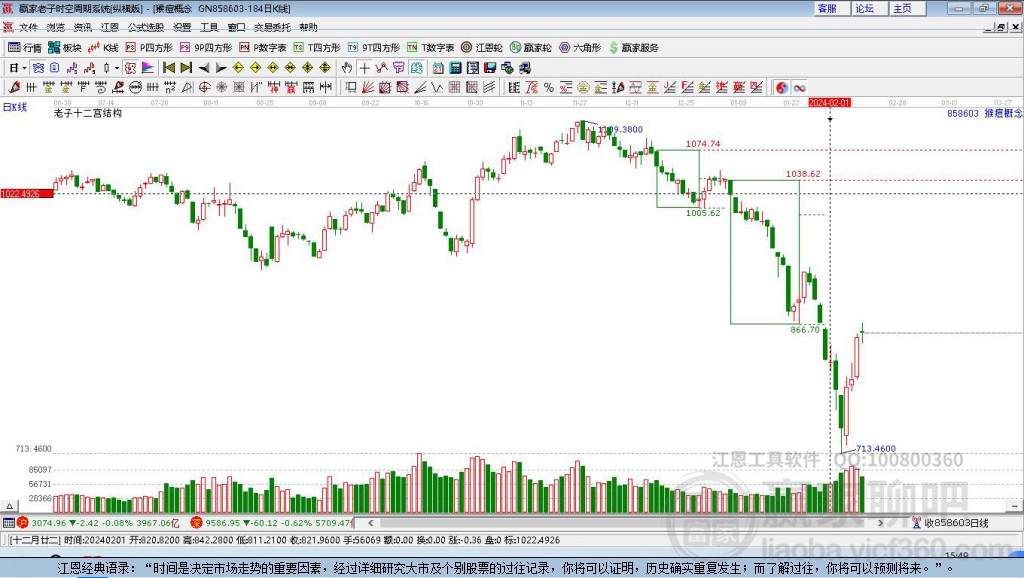The width and height of the screenshot is (1024, 578).
Task: Click the red-blue yin-yang icon
Action: point(782,87)
